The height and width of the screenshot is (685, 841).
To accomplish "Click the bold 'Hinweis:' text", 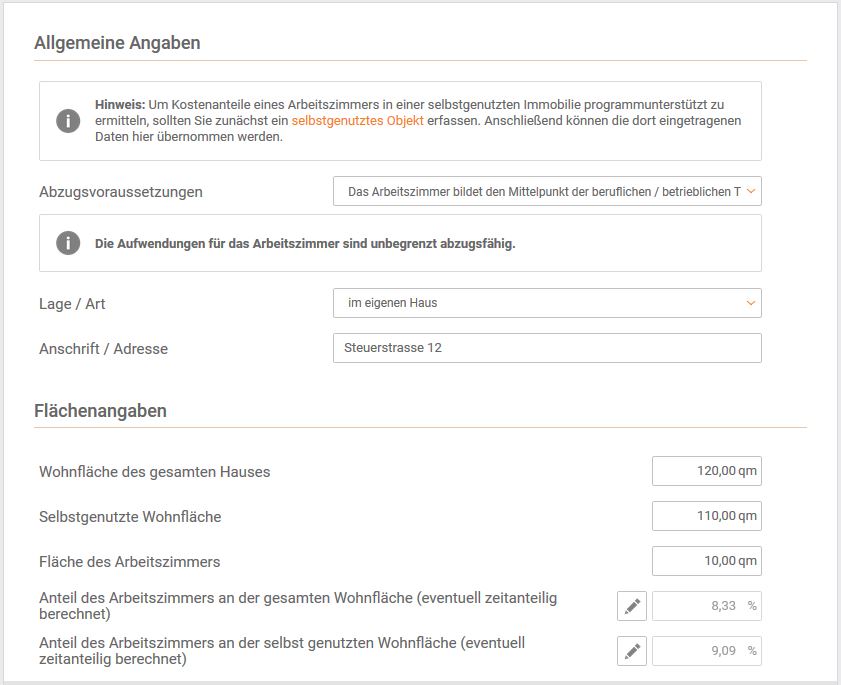I will [x=120, y=105].
